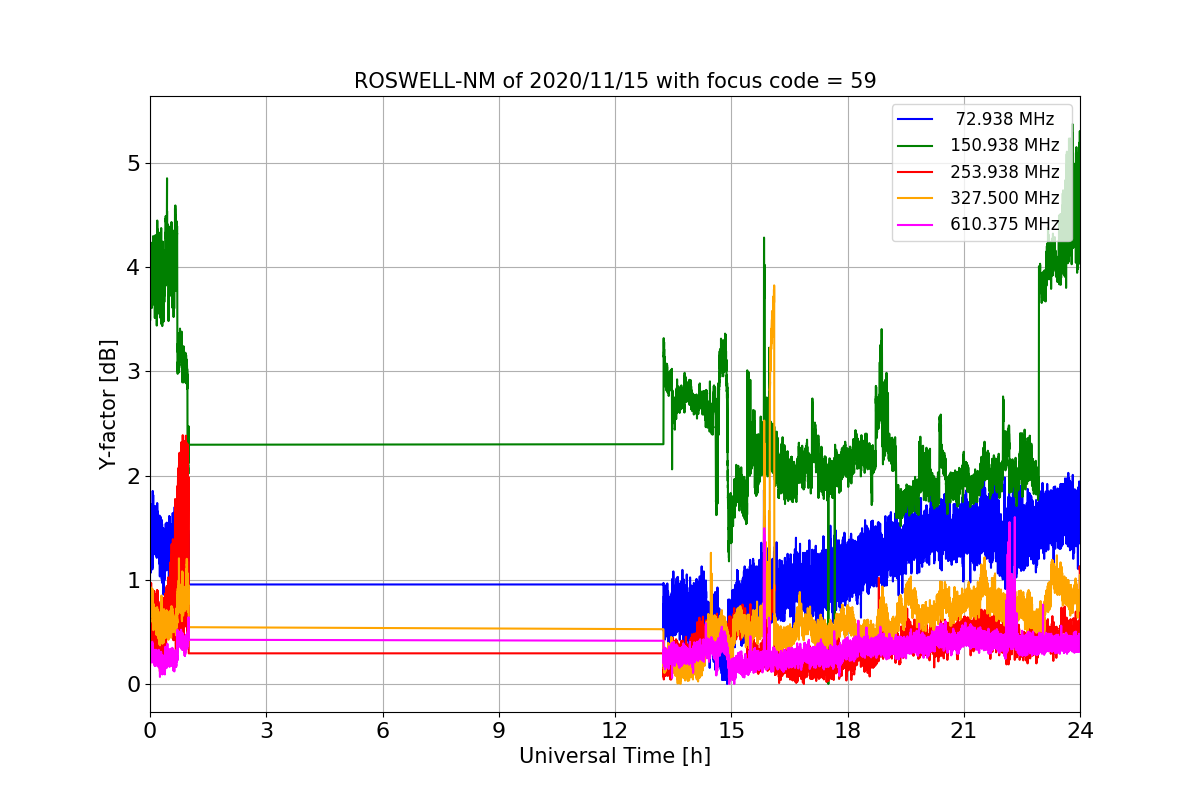Viewport: 1200px width, 800px height.
Task: Click the Universal Time [h] axis label
Action: [x=614, y=757]
